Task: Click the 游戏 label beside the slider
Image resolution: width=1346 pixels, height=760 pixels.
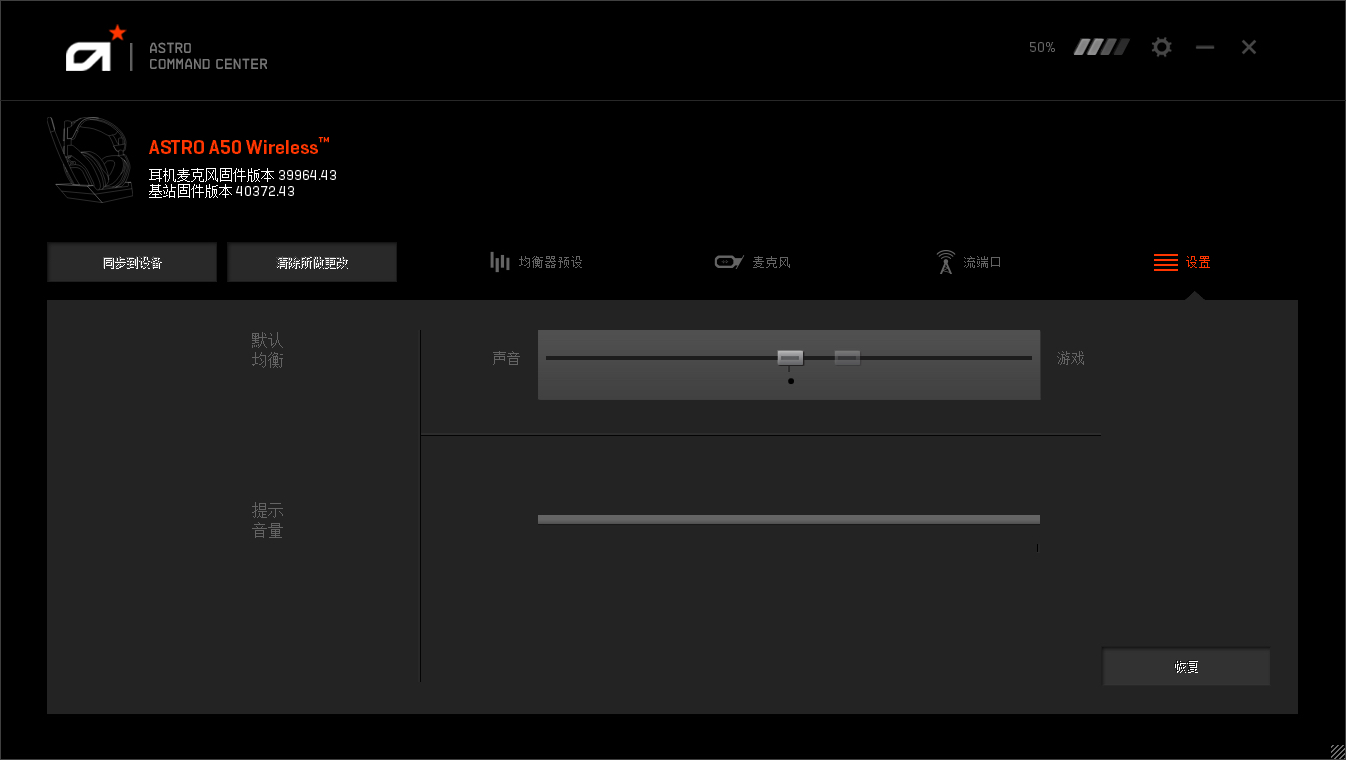Action: point(1070,358)
